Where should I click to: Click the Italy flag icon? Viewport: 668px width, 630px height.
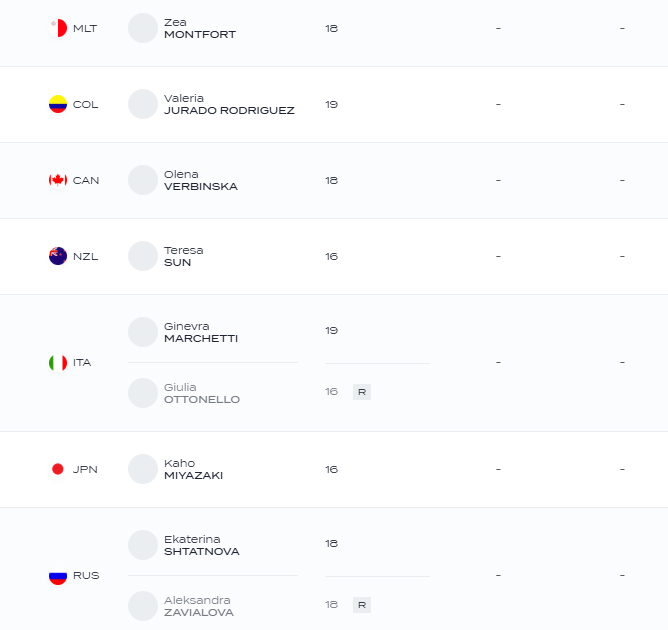coord(58,363)
